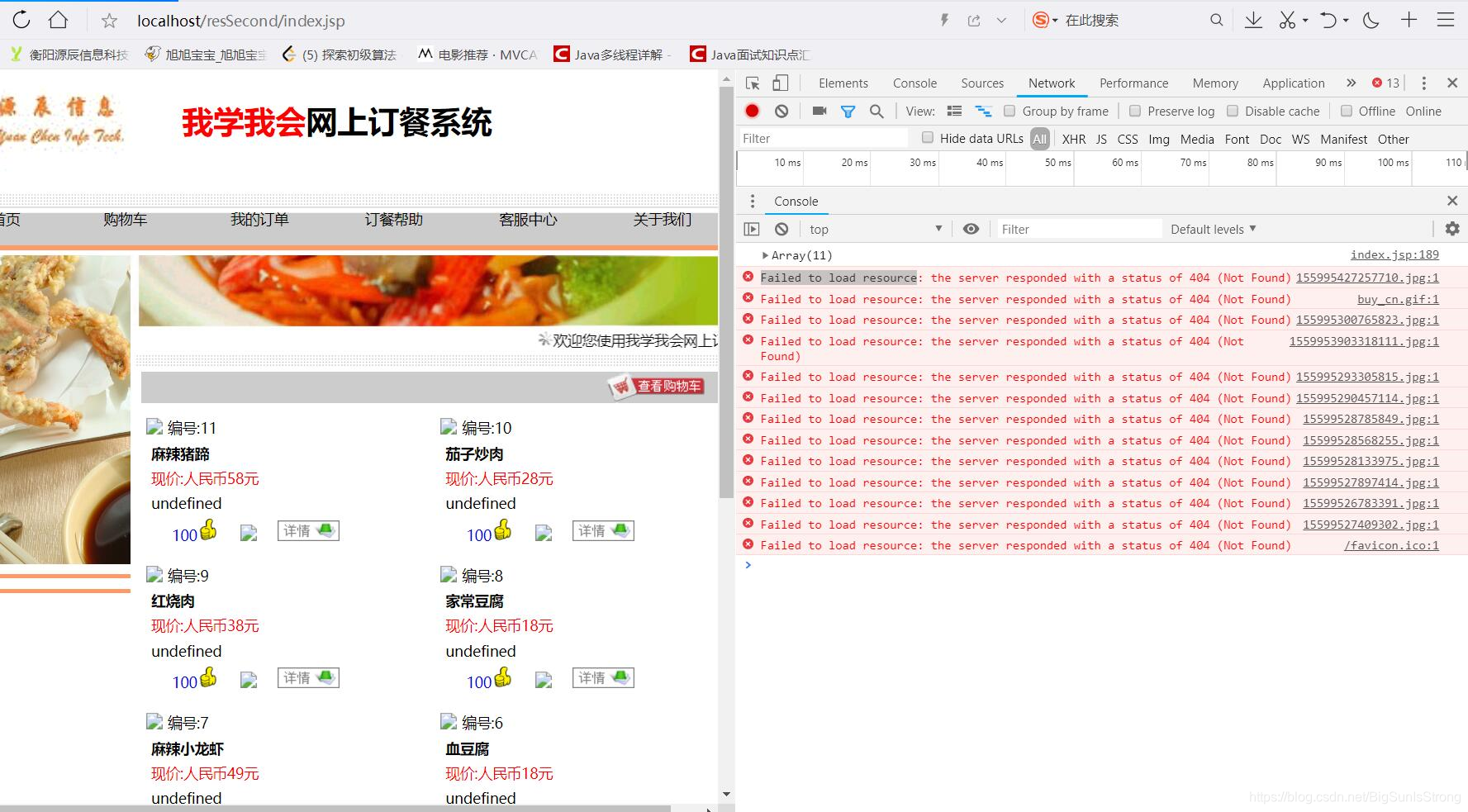The width and height of the screenshot is (1468, 812).
Task: Open the browser hamburger menu
Action: pyautogui.click(x=1446, y=20)
